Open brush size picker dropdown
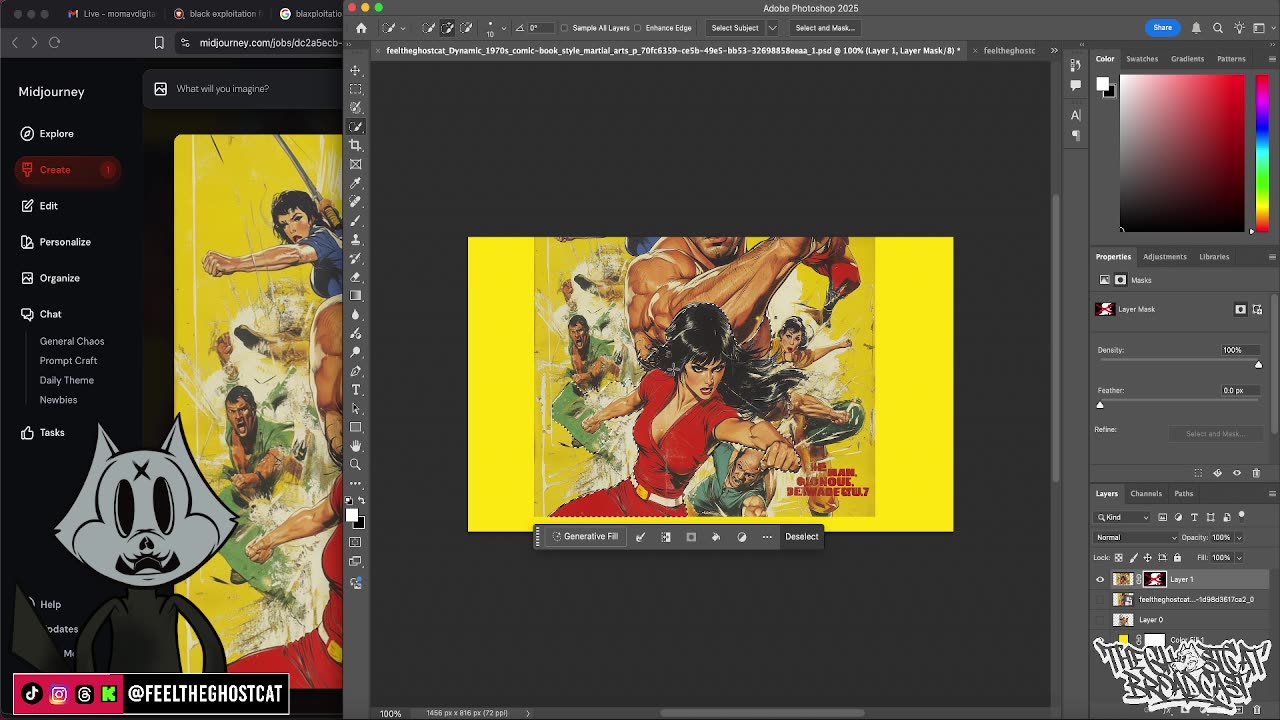 (x=503, y=28)
